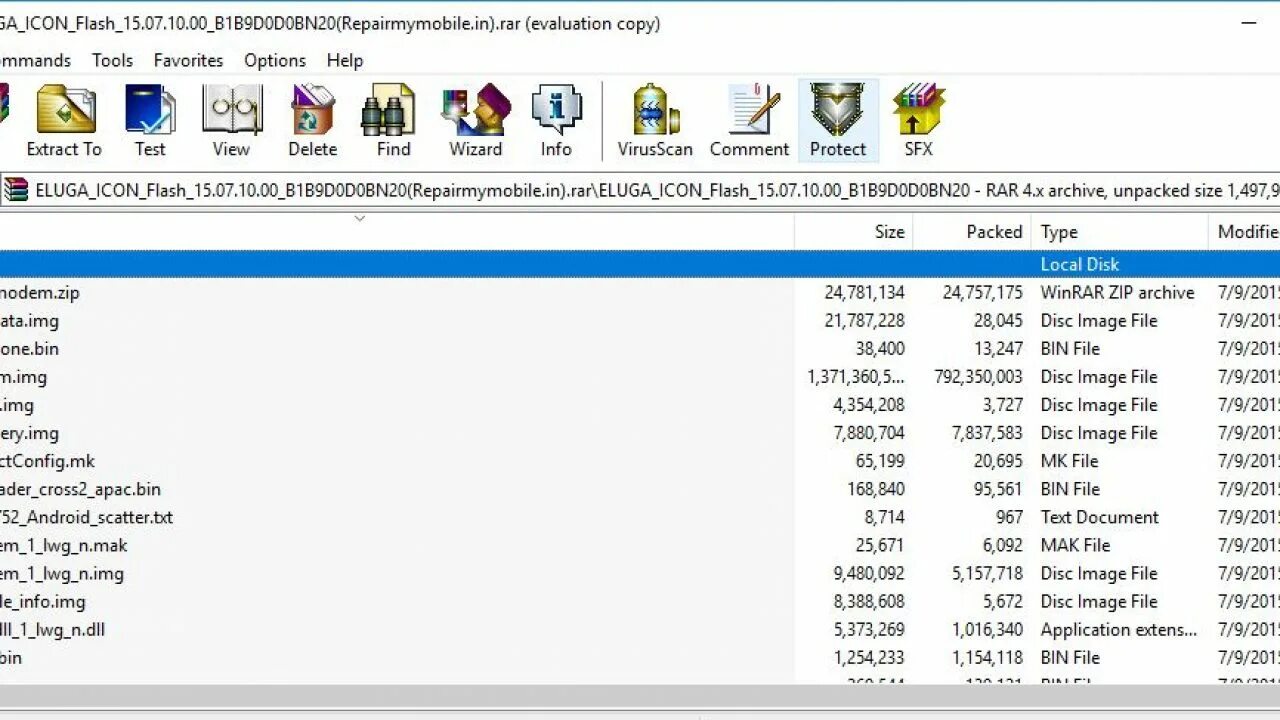
Task: Open the Help menu
Action: click(345, 61)
